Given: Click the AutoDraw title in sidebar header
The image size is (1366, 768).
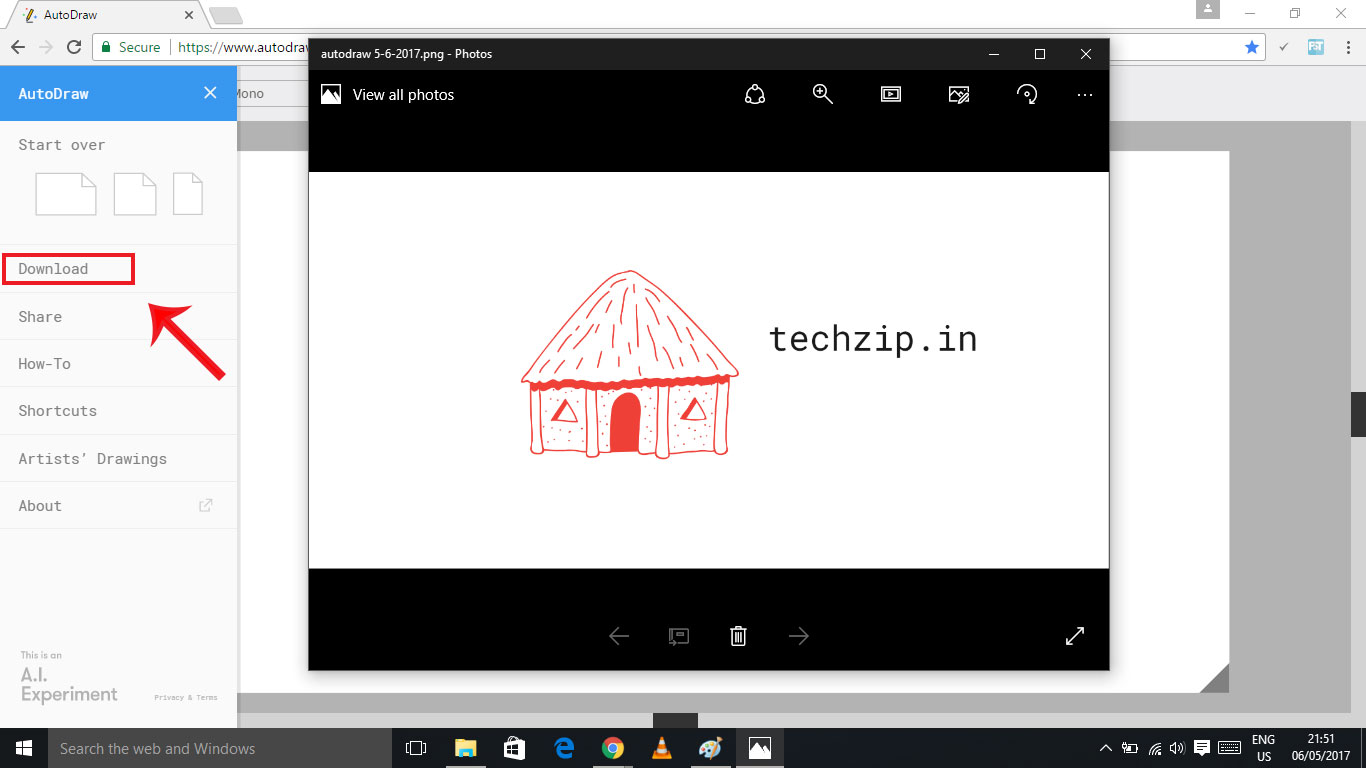Looking at the screenshot, I should [x=54, y=94].
